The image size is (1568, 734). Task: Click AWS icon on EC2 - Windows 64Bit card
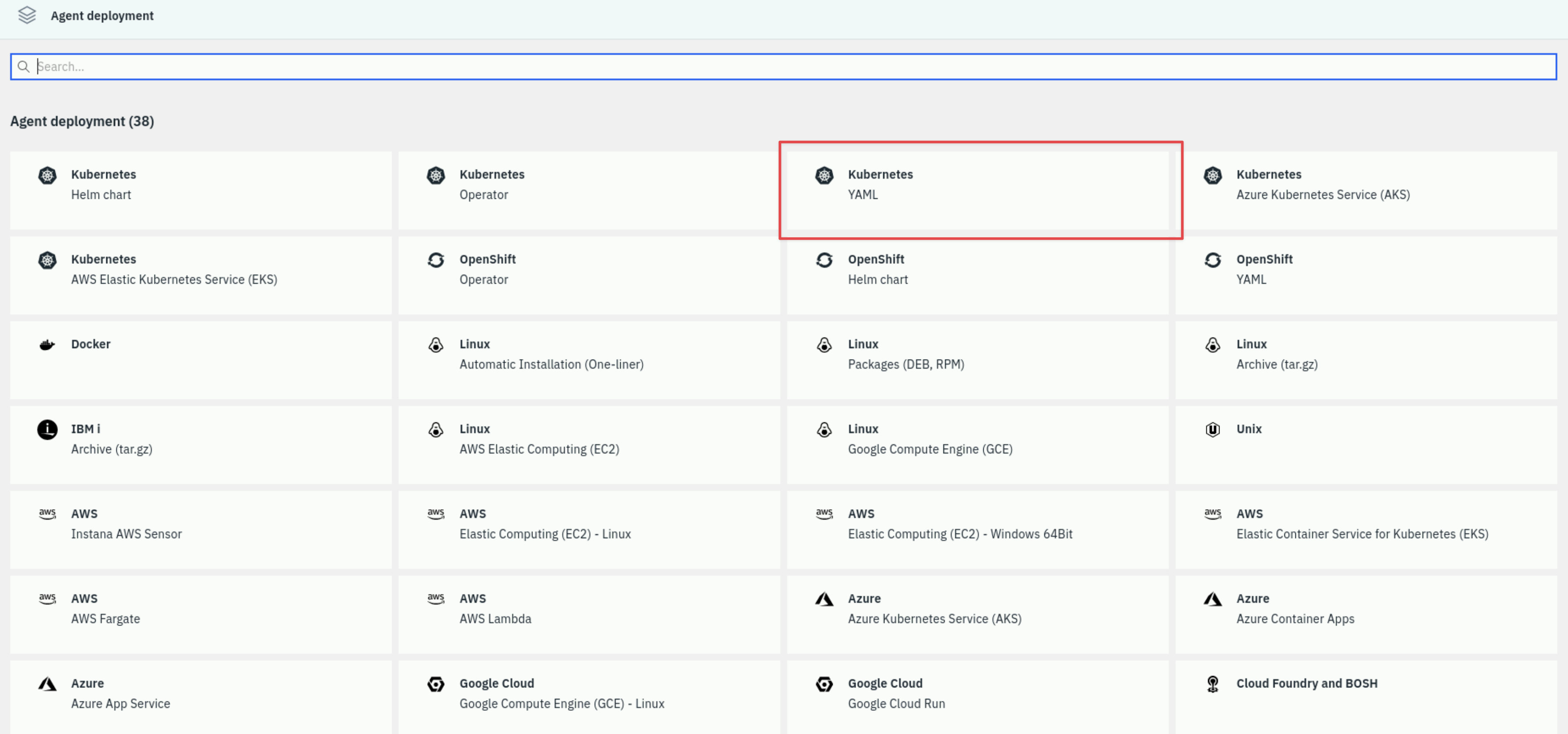(824, 514)
